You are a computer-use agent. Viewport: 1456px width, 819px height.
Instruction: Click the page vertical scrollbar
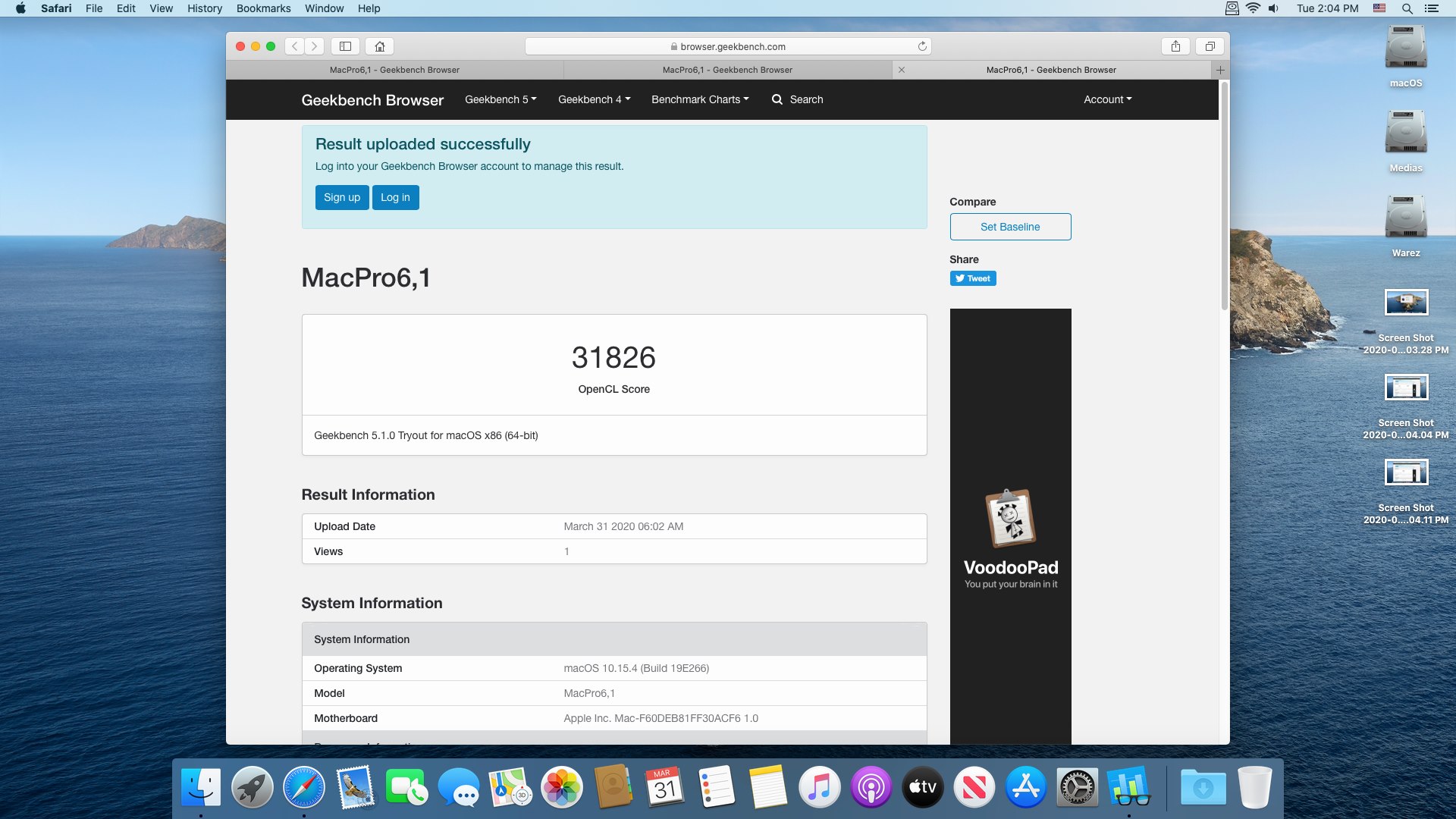(x=1224, y=196)
